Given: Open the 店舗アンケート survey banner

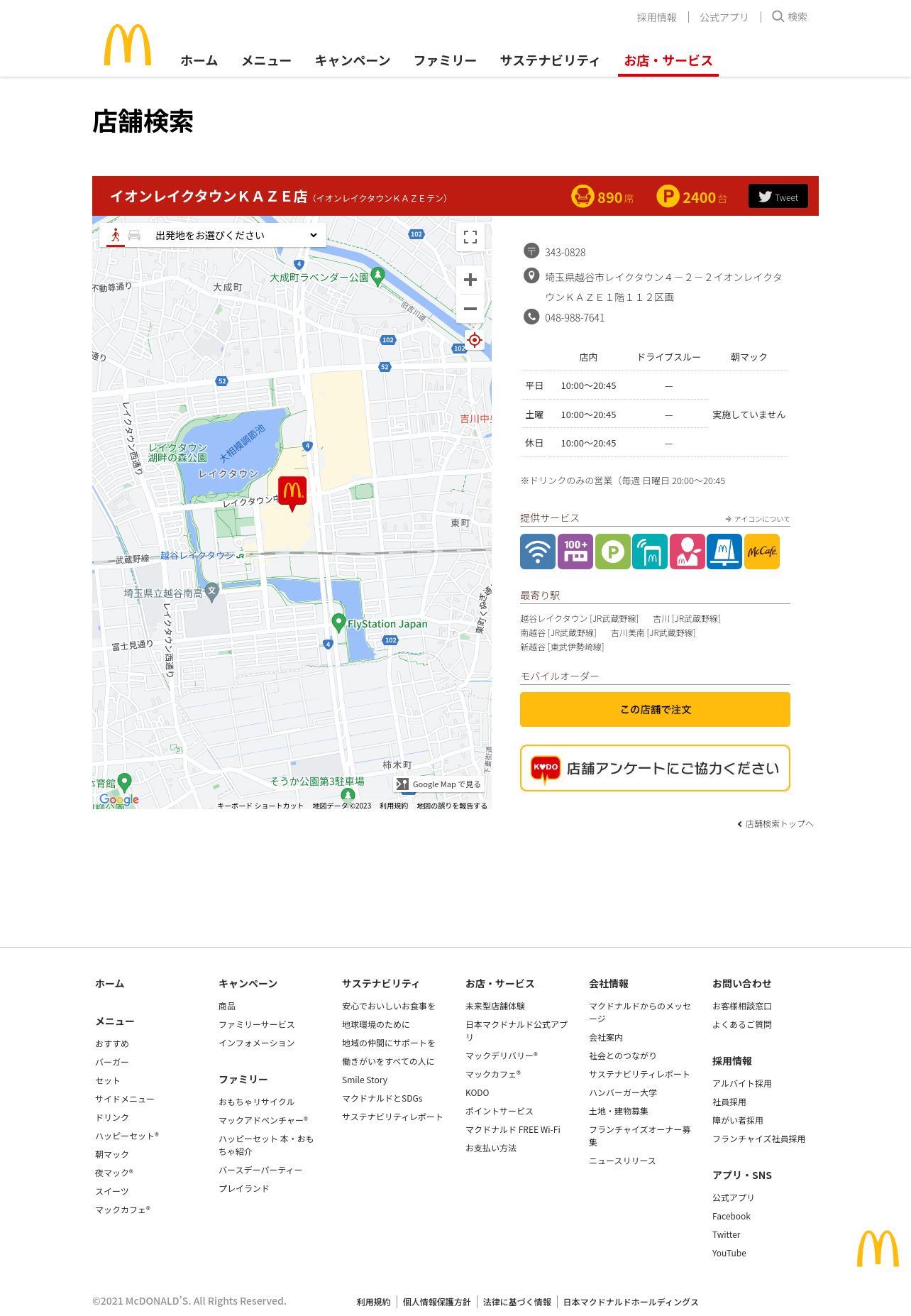Looking at the screenshot, I should [x=655, y=768].
